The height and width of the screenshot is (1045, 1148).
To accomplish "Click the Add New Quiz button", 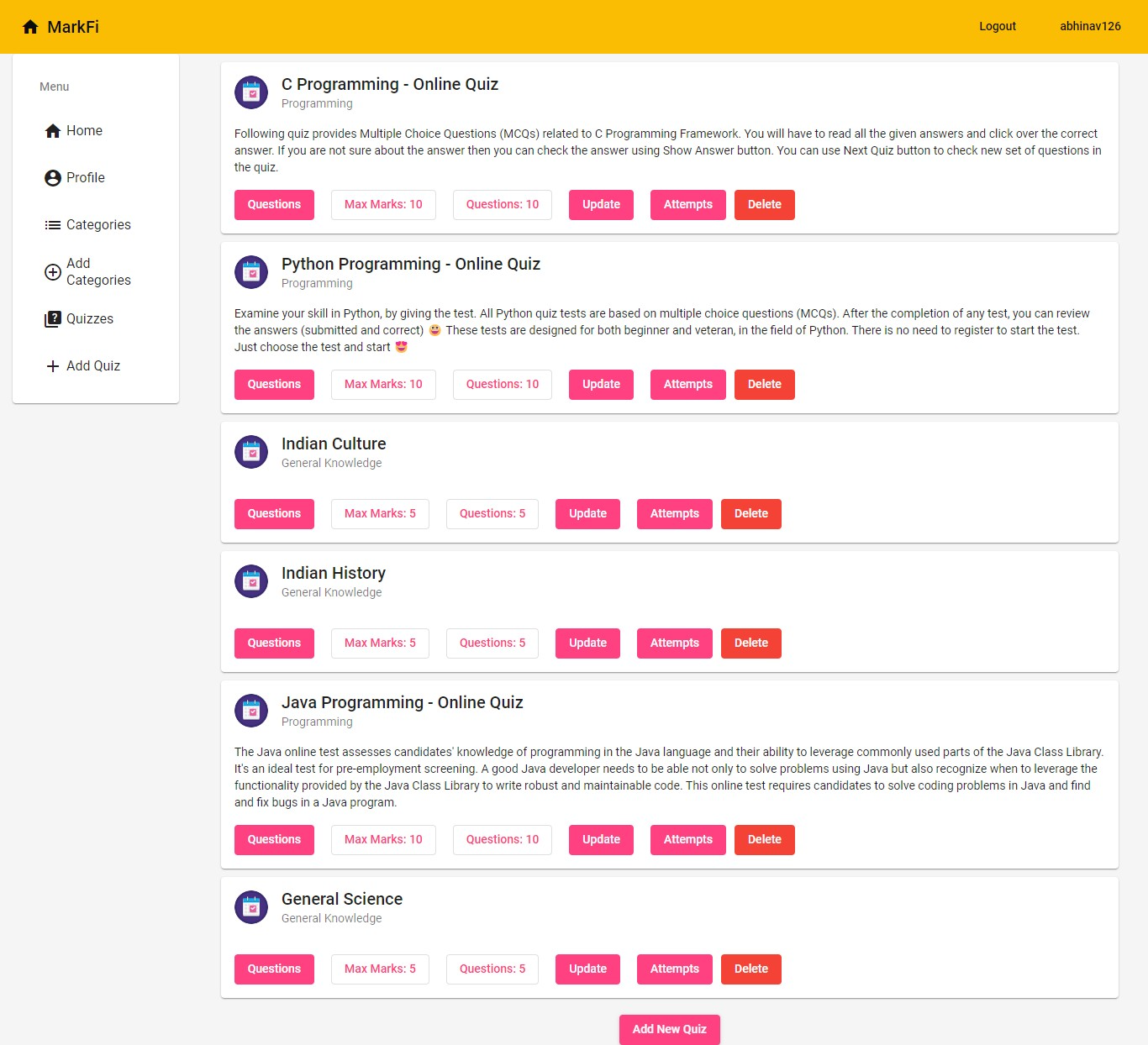I will [670, 1030].
